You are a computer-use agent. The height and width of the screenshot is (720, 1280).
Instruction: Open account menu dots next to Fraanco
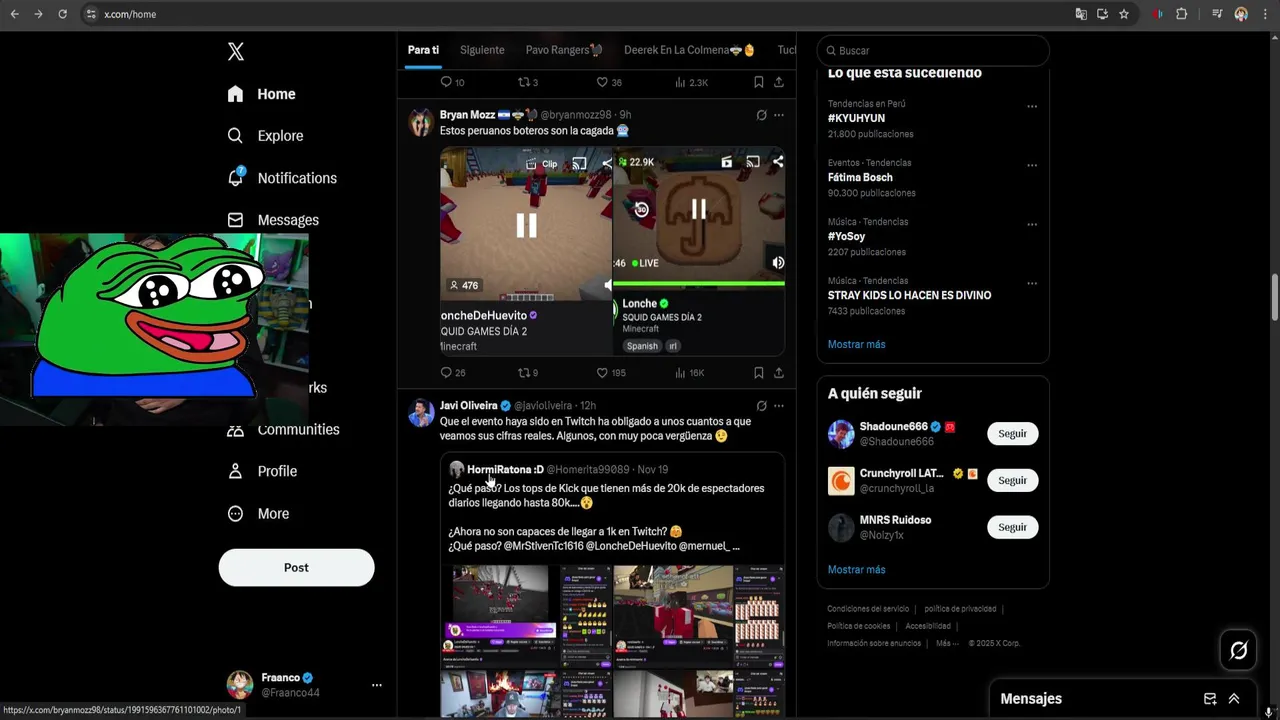coord(377,685)
